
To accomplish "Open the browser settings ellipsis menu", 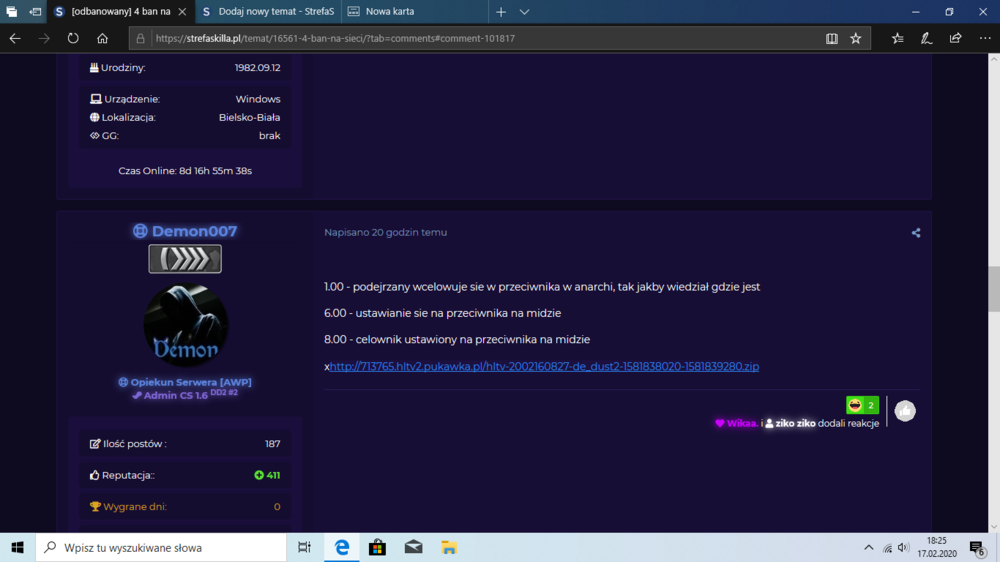I will point(985,38).
